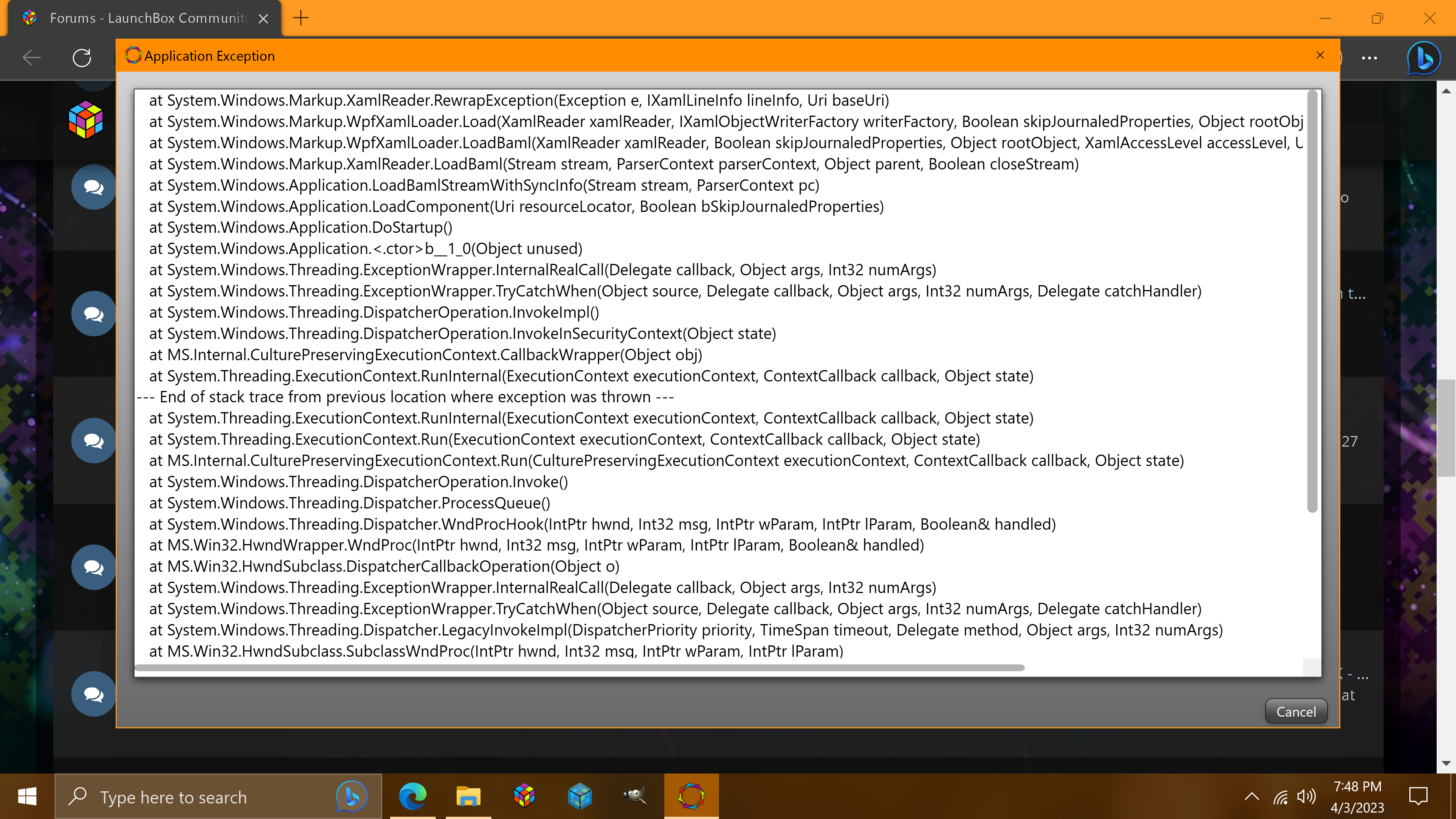Click the line DispatcherOperation.Invoke()

(x=359, y=482)
